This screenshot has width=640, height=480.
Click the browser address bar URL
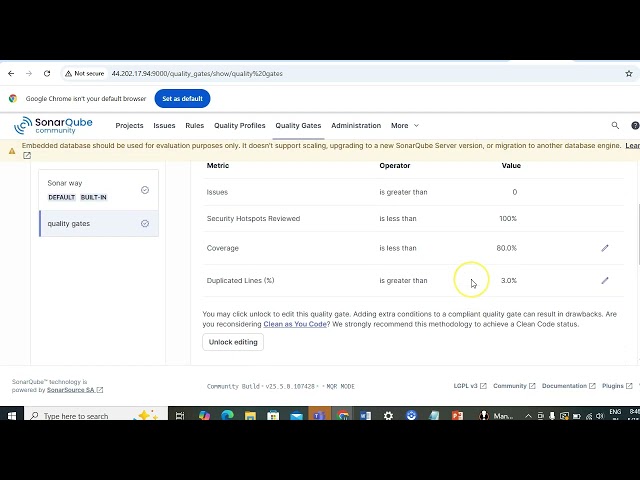pyautogui.click(x=197, y=73)
